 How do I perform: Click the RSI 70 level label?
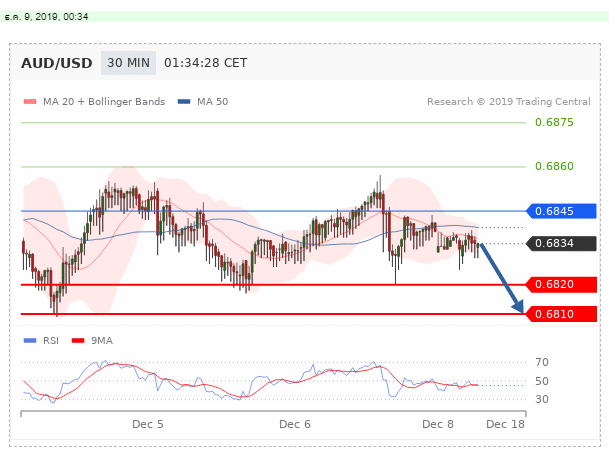click(542, 362)
